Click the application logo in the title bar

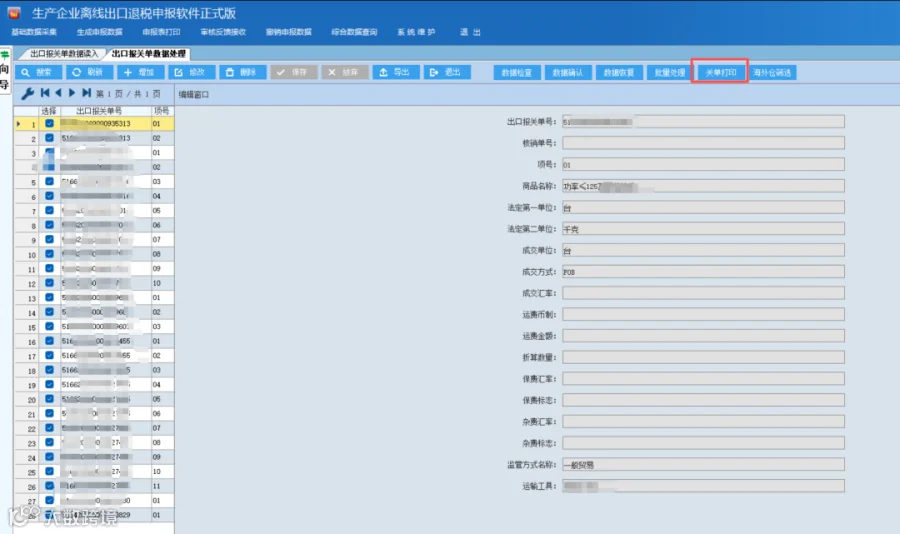14,13
